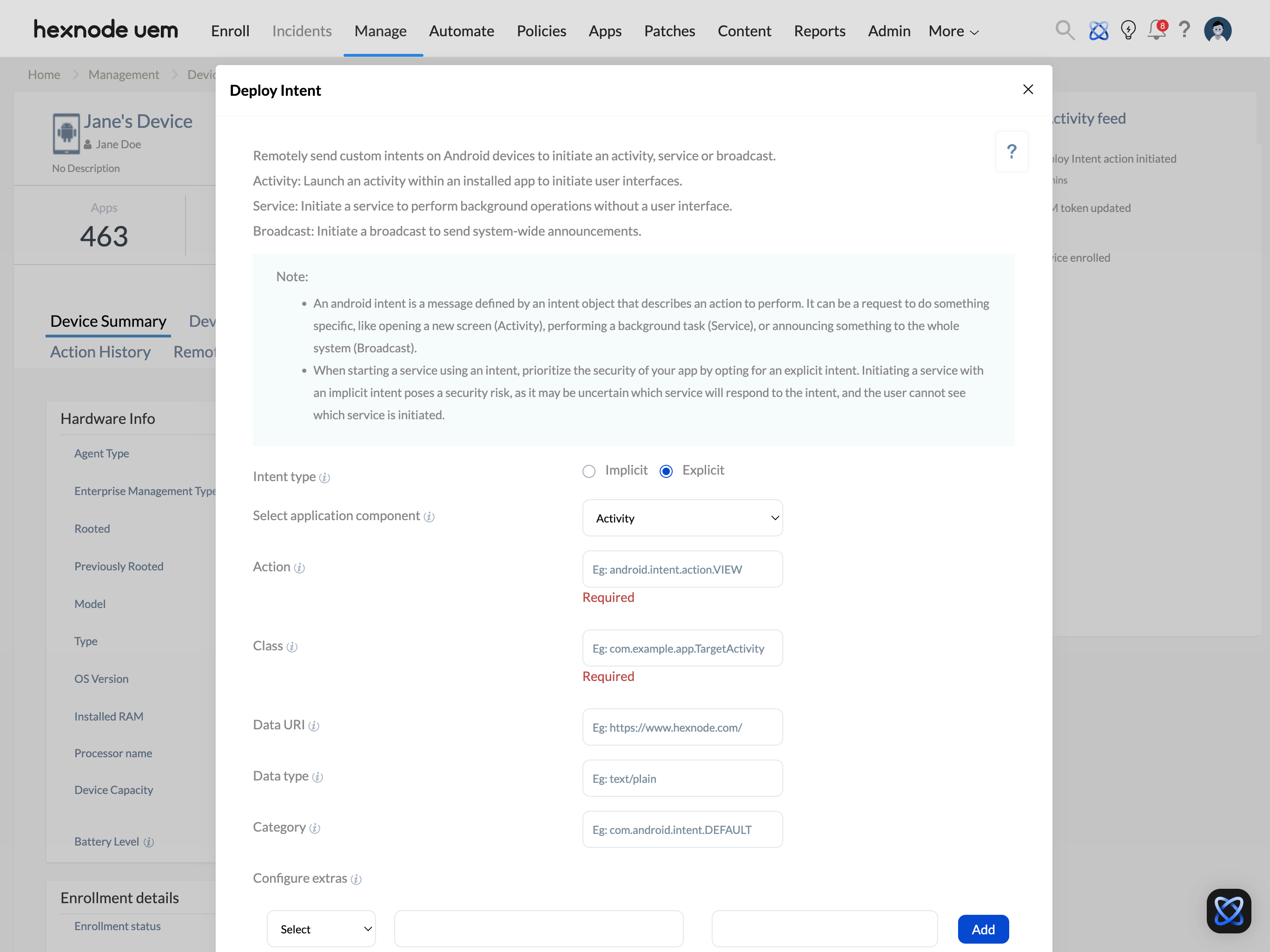Click the Action input field
This screenshot has height=952, width=1270.
pos(682,569)
